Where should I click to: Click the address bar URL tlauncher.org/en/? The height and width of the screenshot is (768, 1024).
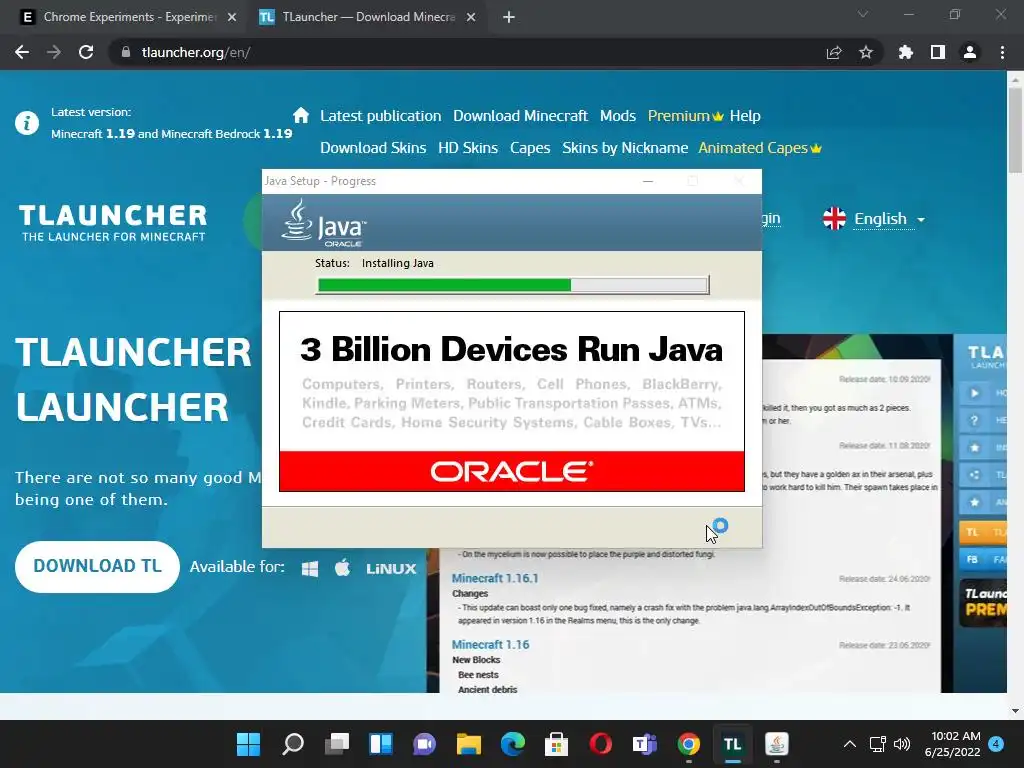click(x=196, y=52)
